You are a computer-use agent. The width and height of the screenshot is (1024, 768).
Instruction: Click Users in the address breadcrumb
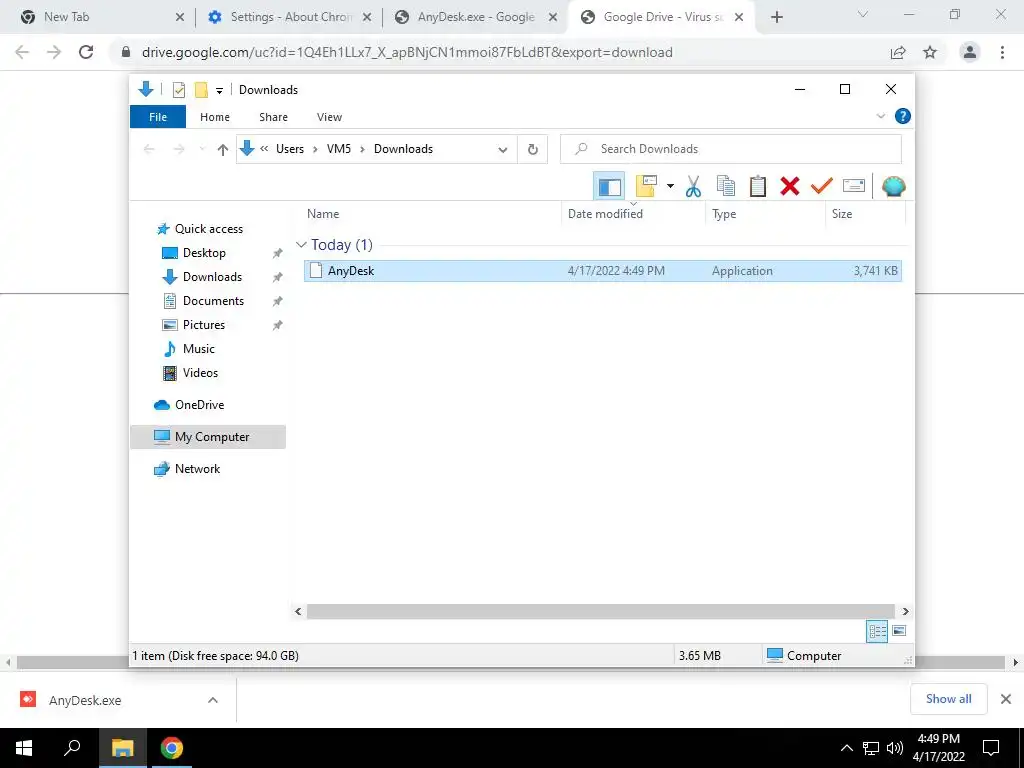[x=290, y=149]
